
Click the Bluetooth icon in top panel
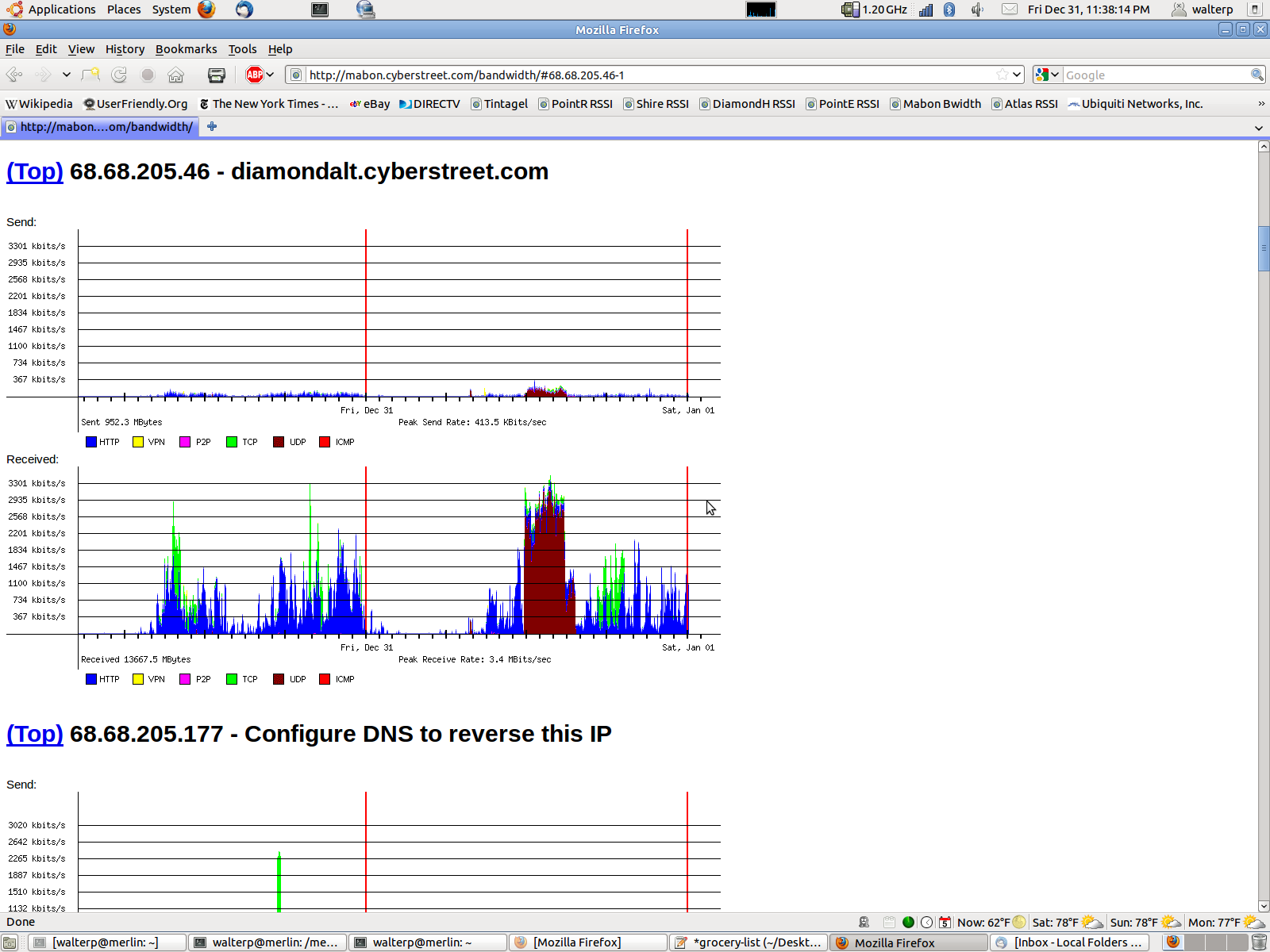tap(949, 10)
